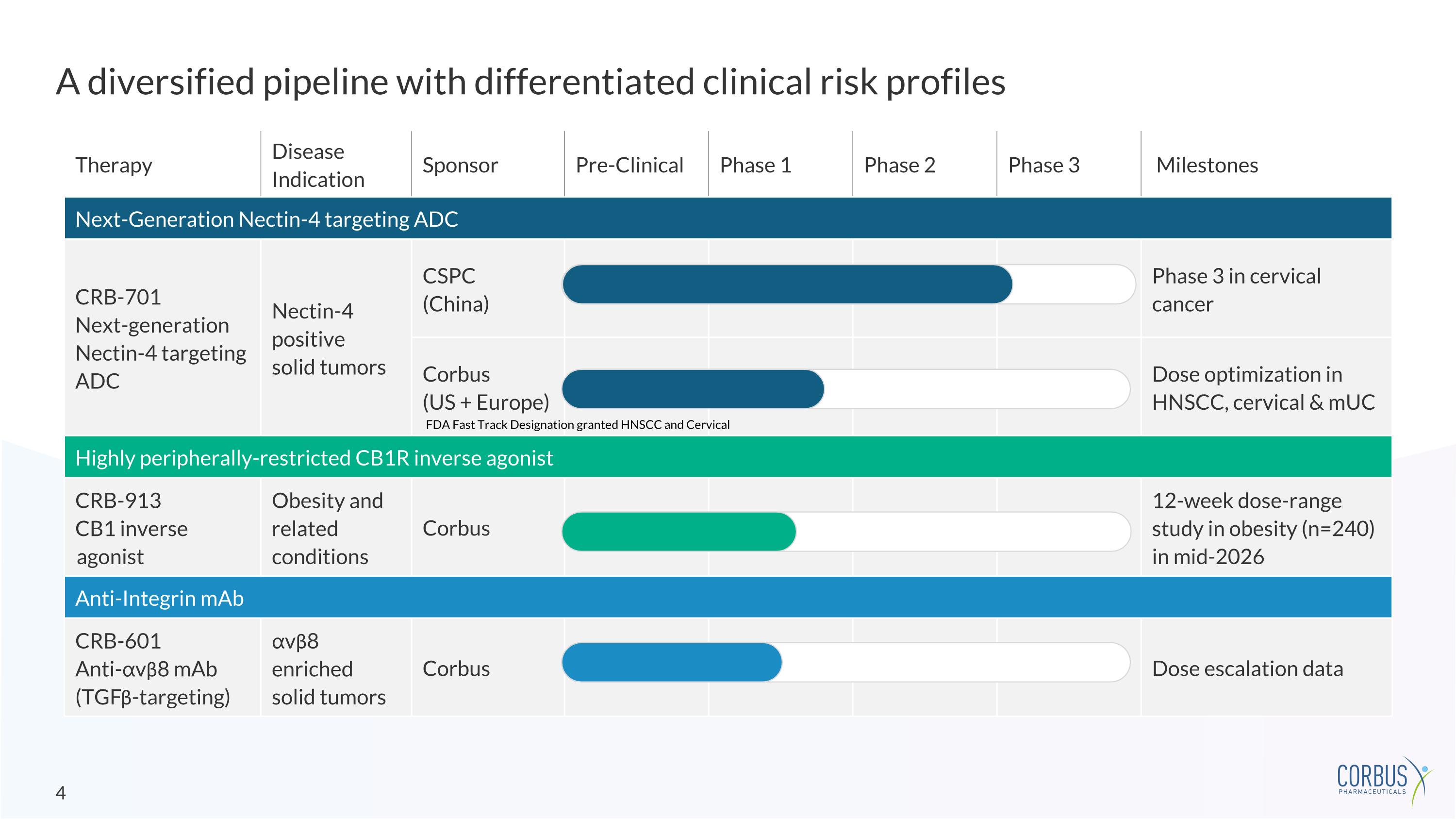
Task: Select 12-week dose-range study milestone text
Action: [x=1263, y=529]
